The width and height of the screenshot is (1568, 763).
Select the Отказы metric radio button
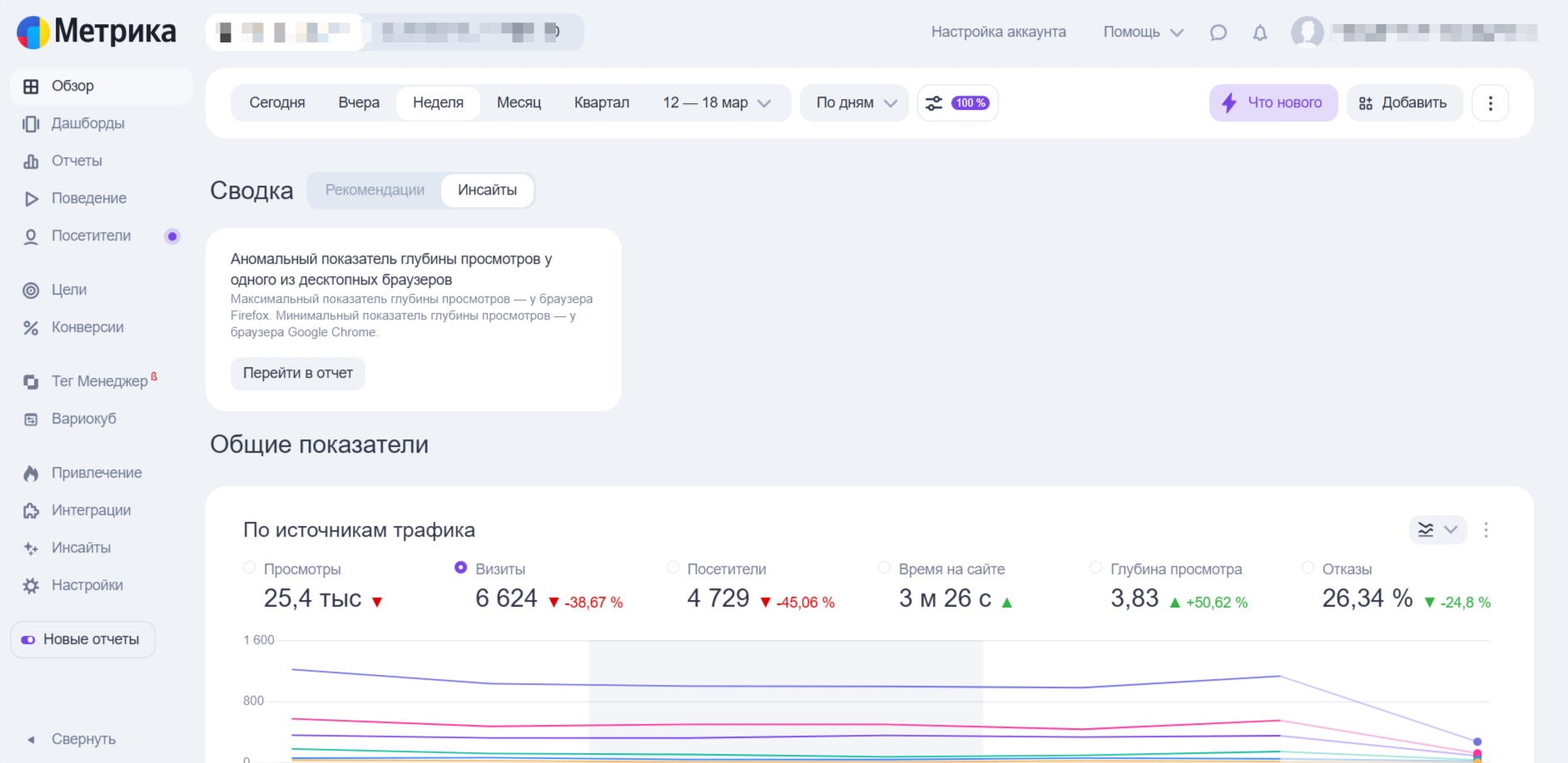coord(1307,568)
